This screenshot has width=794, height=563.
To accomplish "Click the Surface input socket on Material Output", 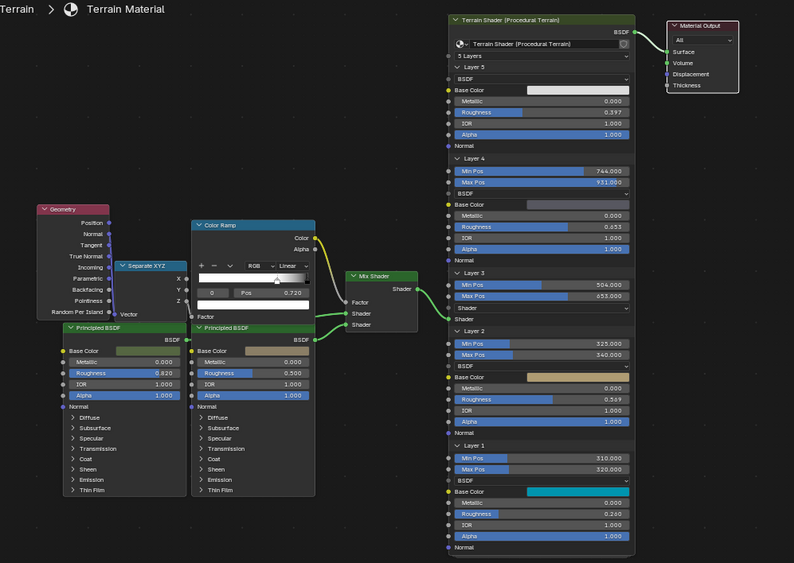I will (667, 52).
